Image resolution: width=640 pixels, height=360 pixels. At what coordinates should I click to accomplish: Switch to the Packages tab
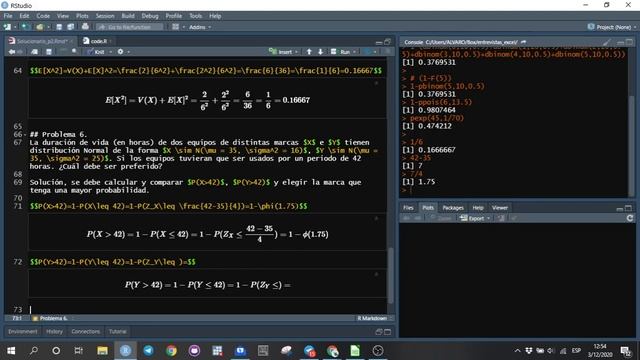click(453, 208)
